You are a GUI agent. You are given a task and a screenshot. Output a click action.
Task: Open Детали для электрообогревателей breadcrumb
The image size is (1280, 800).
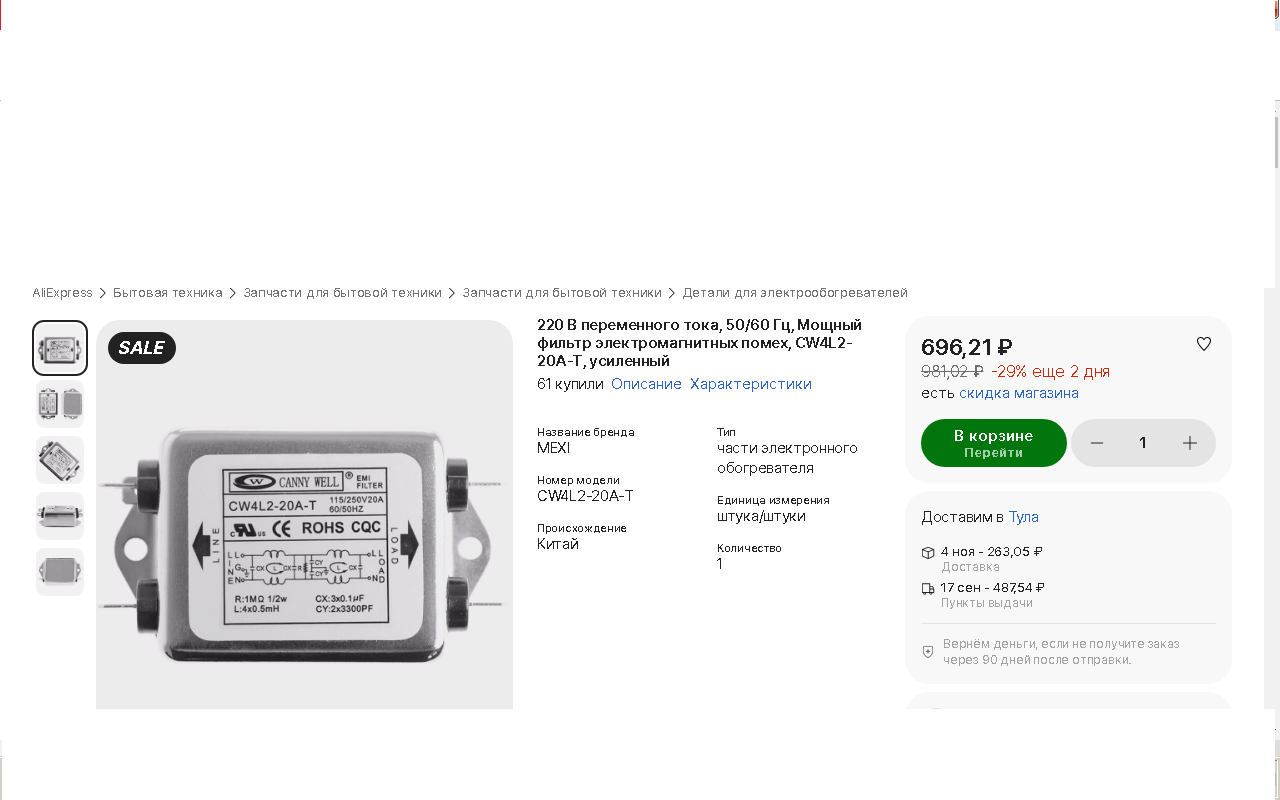pos(795,293)
